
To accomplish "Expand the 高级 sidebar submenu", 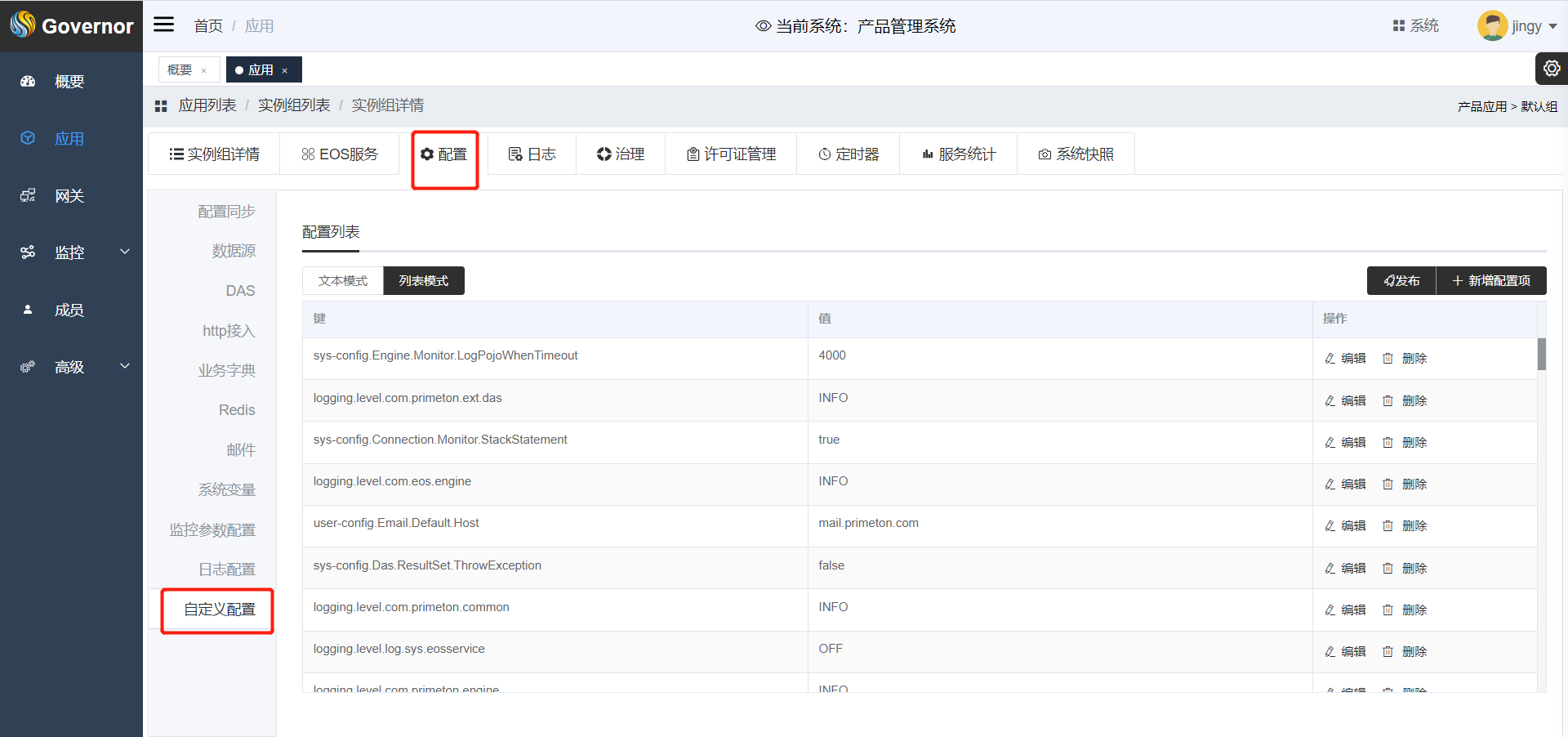I will pos(125,366).
